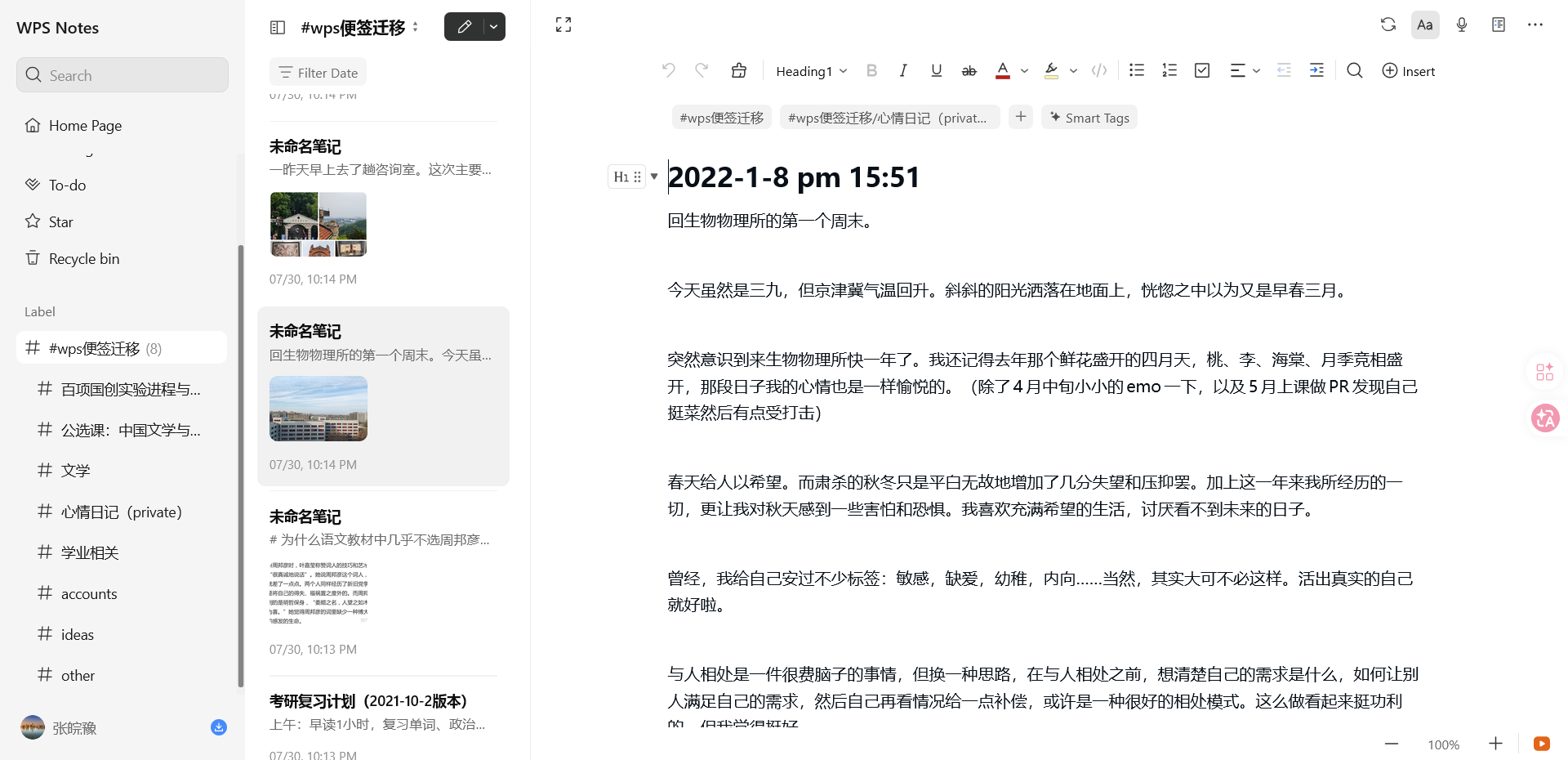Select the 心情日记 (private) label
Screen dimensions: 1568x760
[121, 512]
